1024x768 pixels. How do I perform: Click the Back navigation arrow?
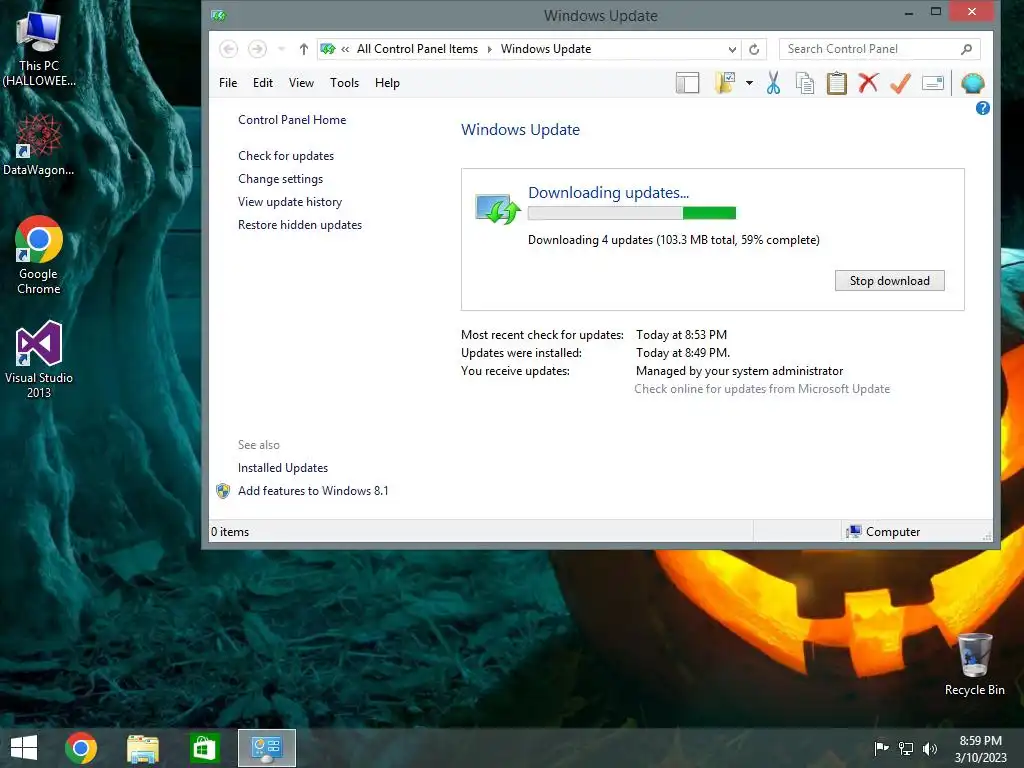click(229, 49)
